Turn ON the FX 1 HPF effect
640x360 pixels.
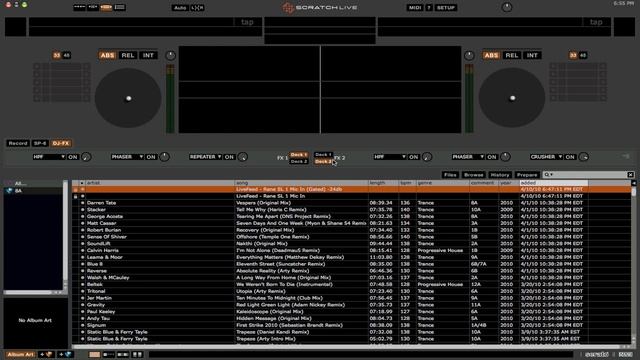click(x=73, y=157)
